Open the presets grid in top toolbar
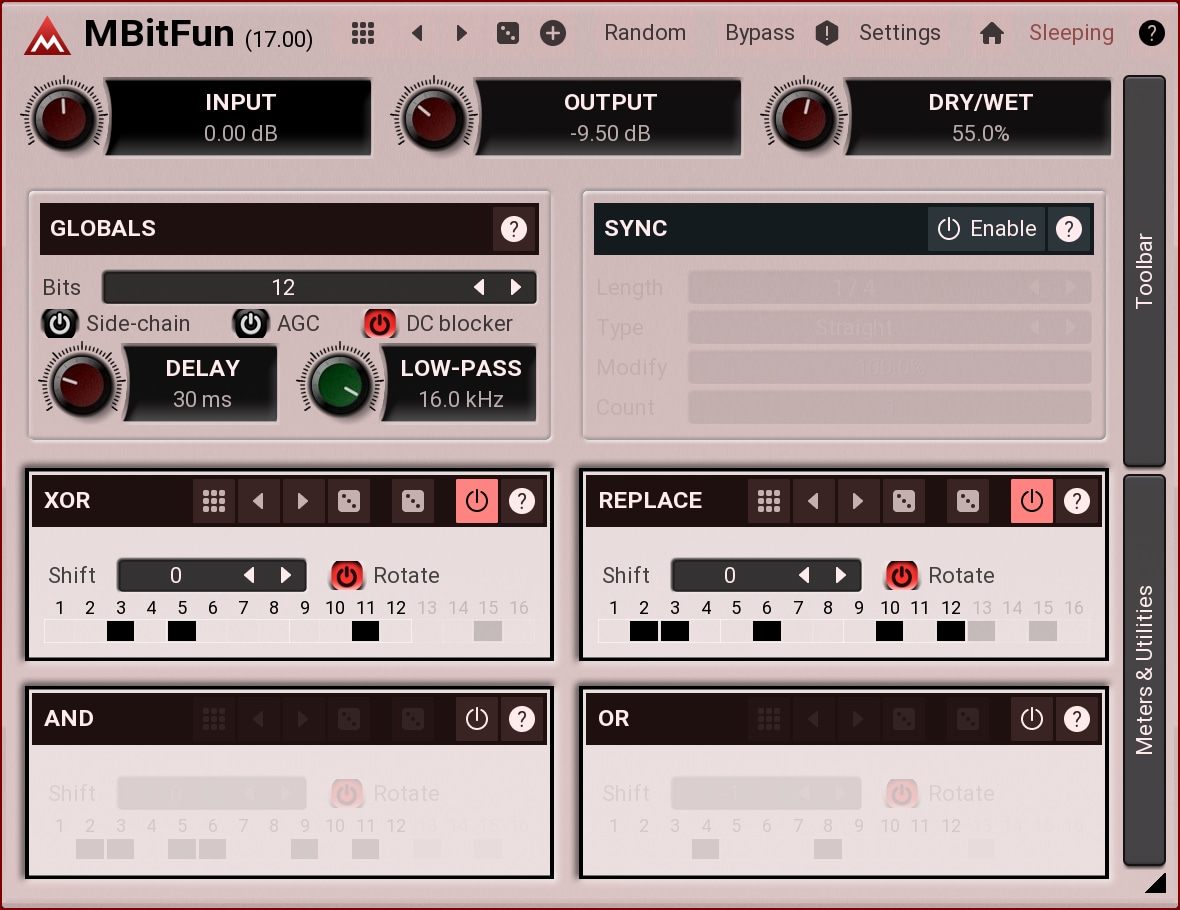 pyautogui.click(x=363, y=33)
